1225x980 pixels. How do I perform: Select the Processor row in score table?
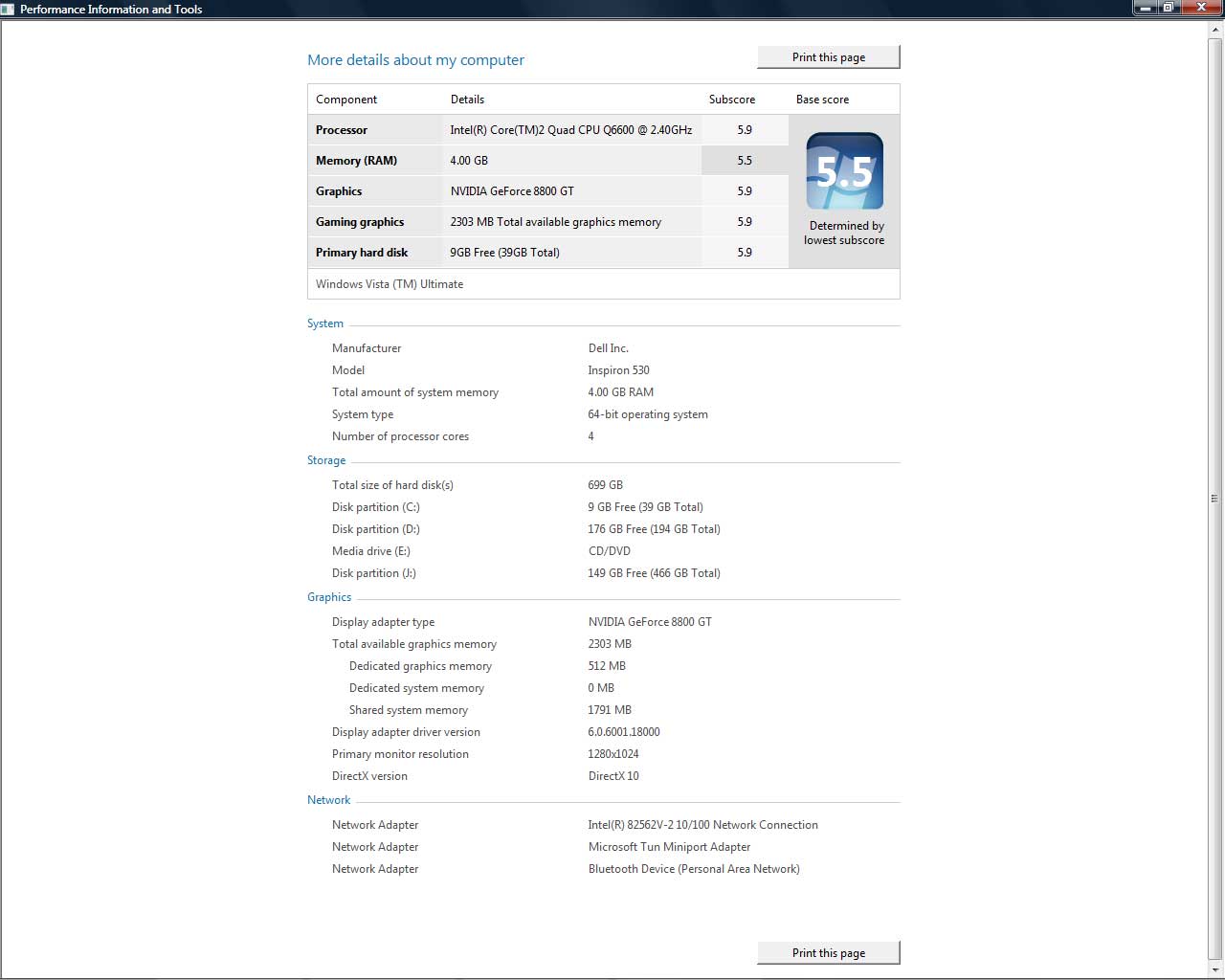(x=548, y=130)
